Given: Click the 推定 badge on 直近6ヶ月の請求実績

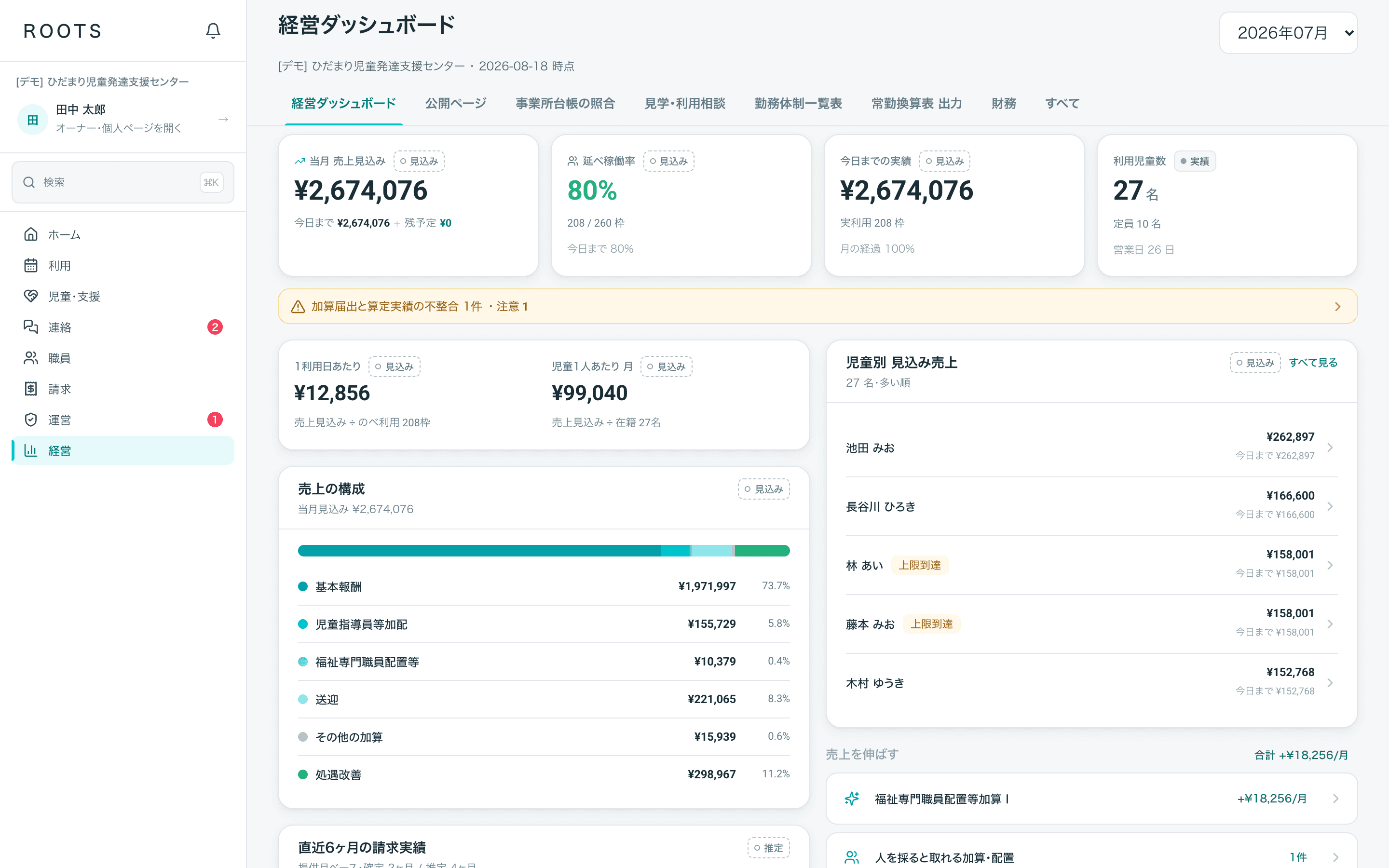Looking at the screenshot, I should [x=769, y=848].
